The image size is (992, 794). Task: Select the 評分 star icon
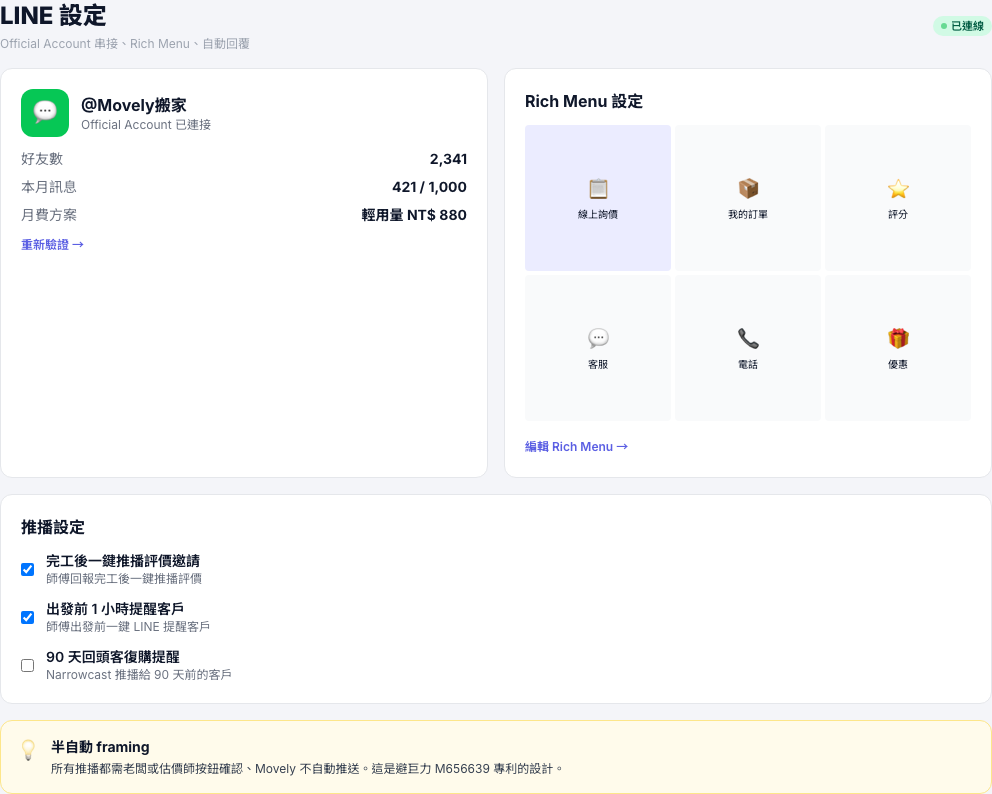click(x=898, y=189)
